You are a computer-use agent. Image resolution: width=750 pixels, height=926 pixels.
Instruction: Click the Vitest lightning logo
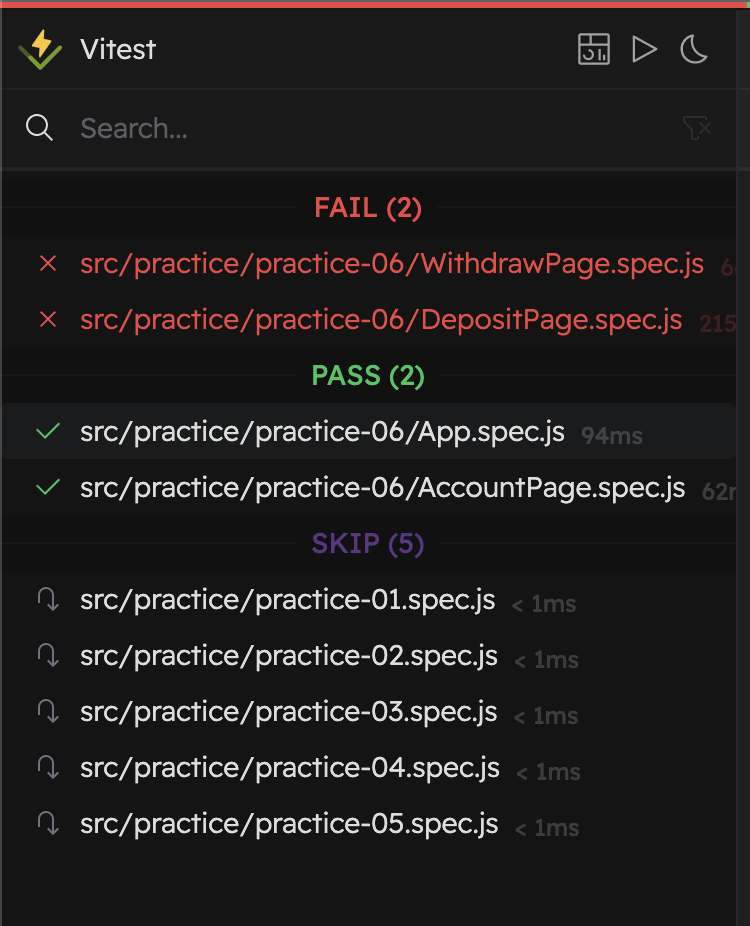(x=40, y=50)
